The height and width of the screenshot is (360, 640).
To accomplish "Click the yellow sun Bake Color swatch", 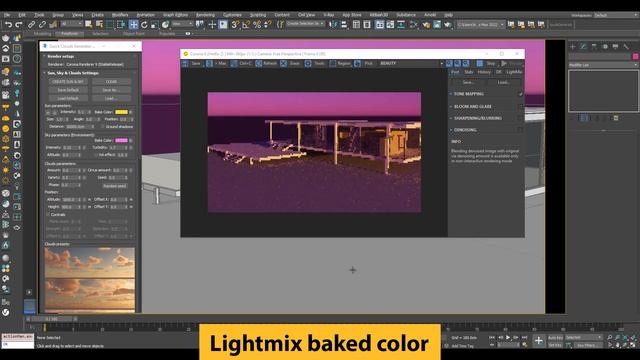I will pos(121,112).
